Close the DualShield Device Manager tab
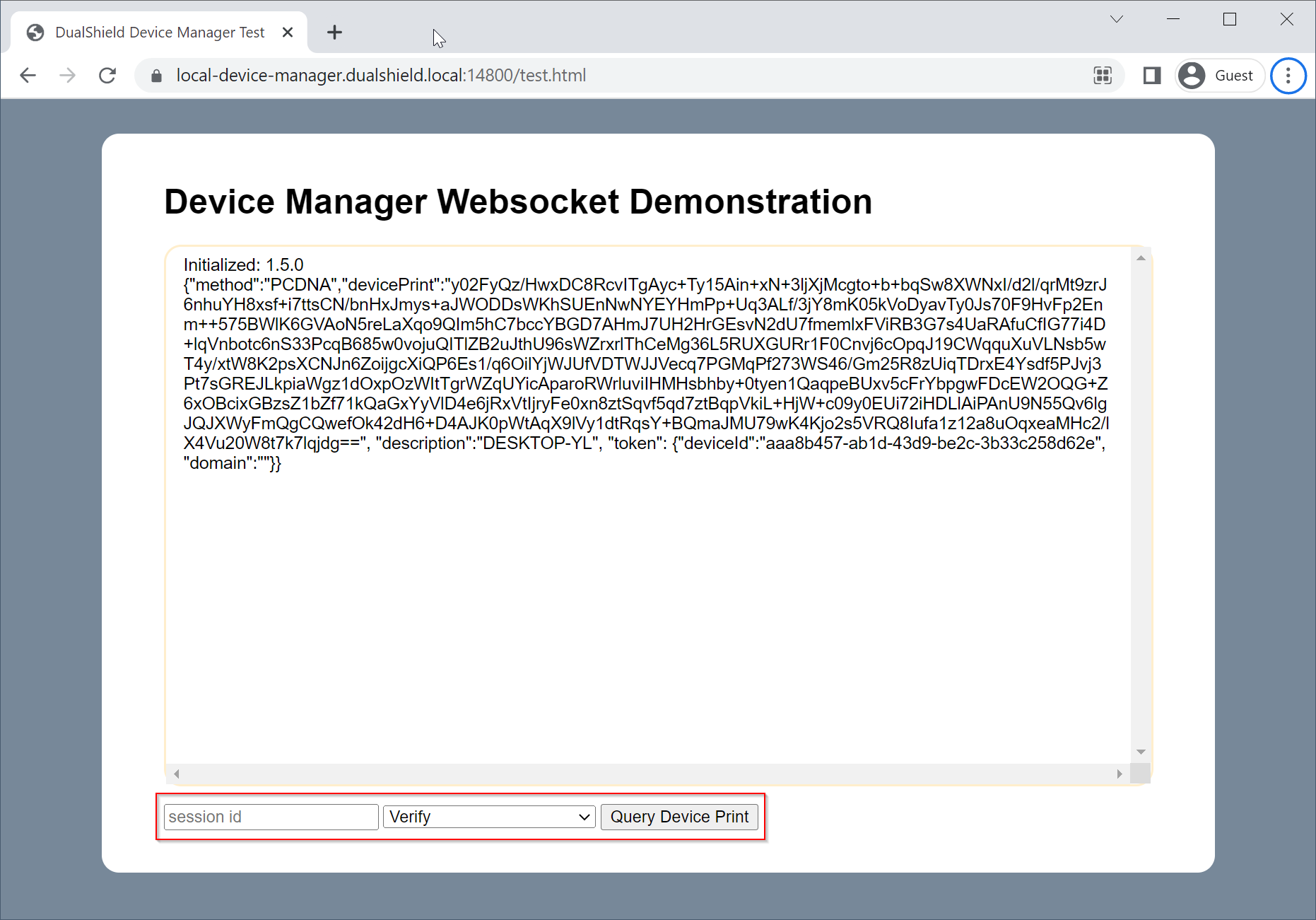1316x920 pixels. click(288, 33)
